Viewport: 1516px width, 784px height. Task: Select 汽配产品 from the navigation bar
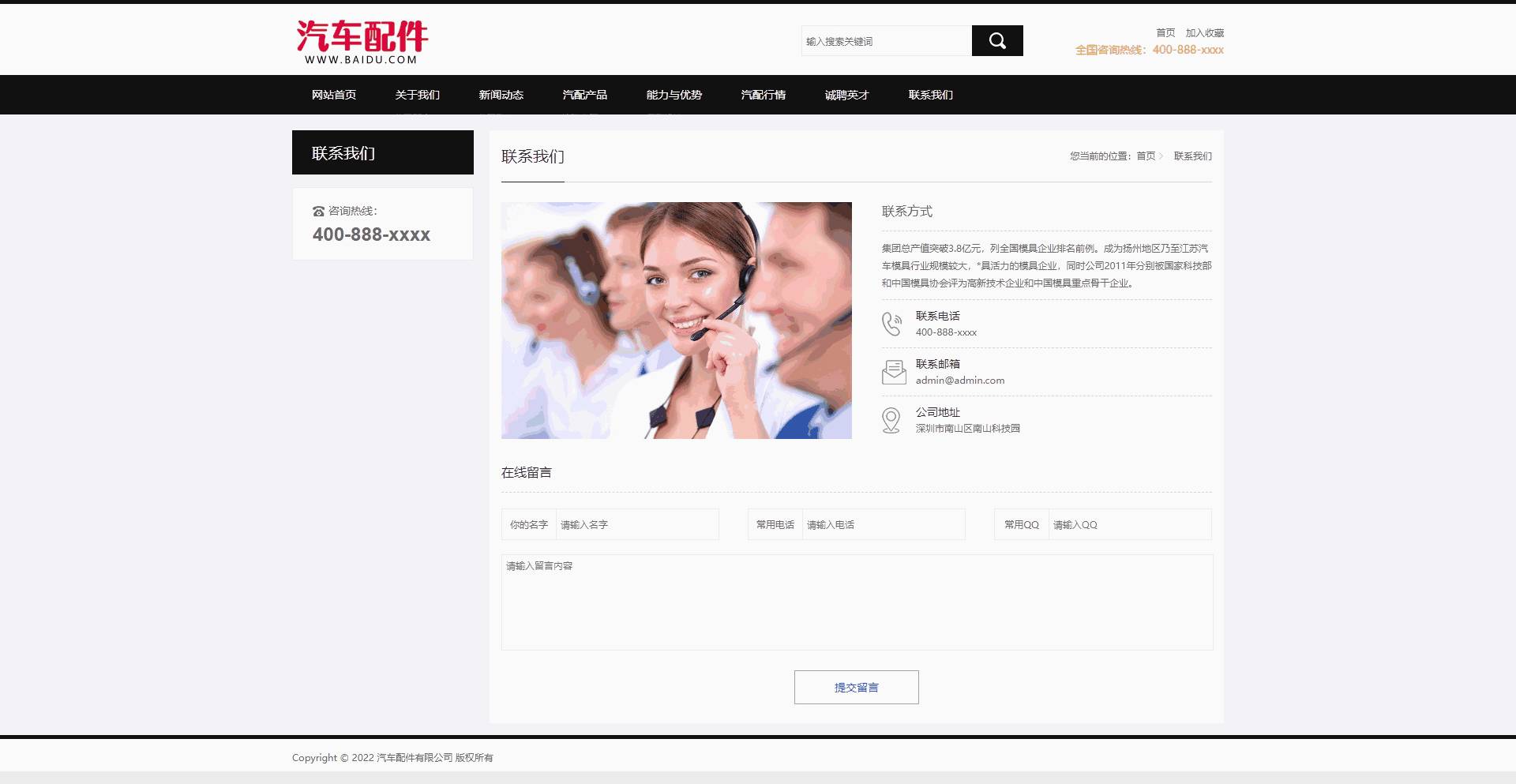coord(584,95)
